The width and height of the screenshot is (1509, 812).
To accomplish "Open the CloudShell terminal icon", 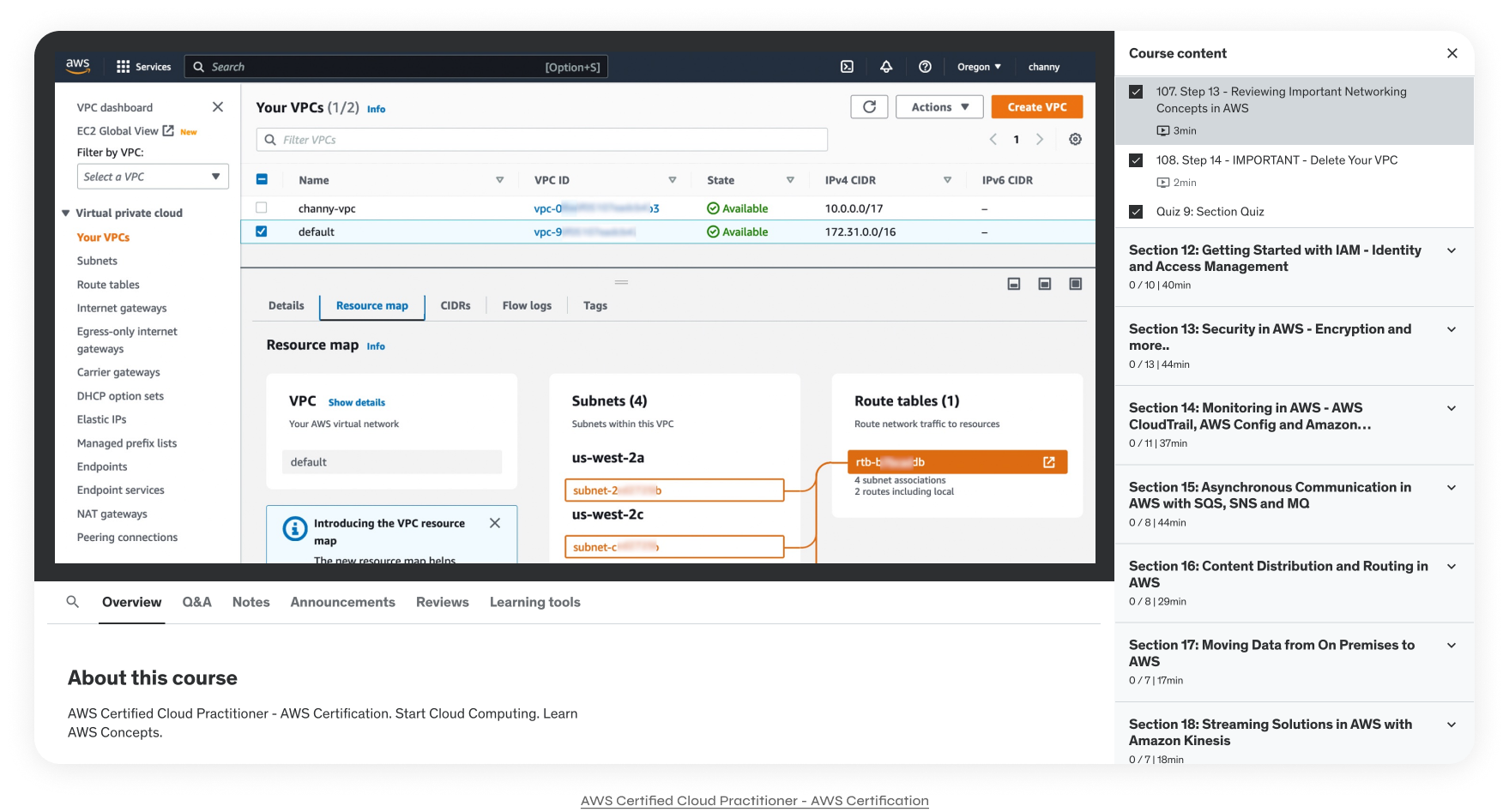I will (847, 67).
